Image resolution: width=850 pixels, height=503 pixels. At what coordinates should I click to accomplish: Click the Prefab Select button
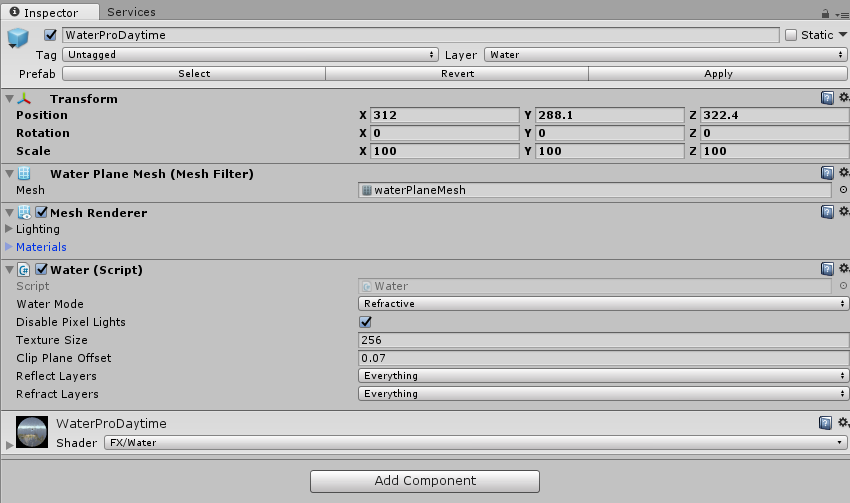tap(194, 74)
